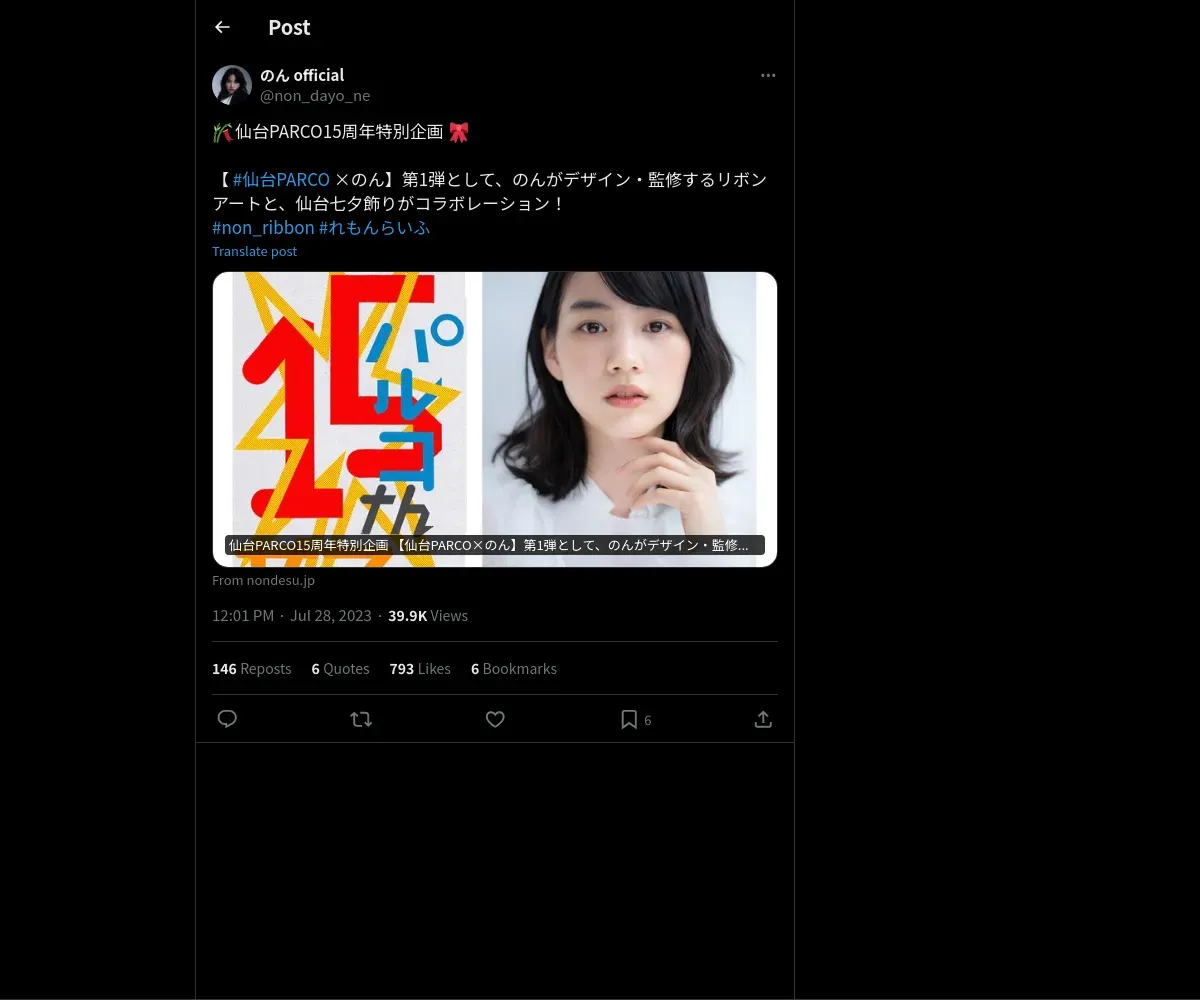Viewport: 1200px width, 1000px height.
Task: Click the From nondesu.jp source link
Action: 263,581
